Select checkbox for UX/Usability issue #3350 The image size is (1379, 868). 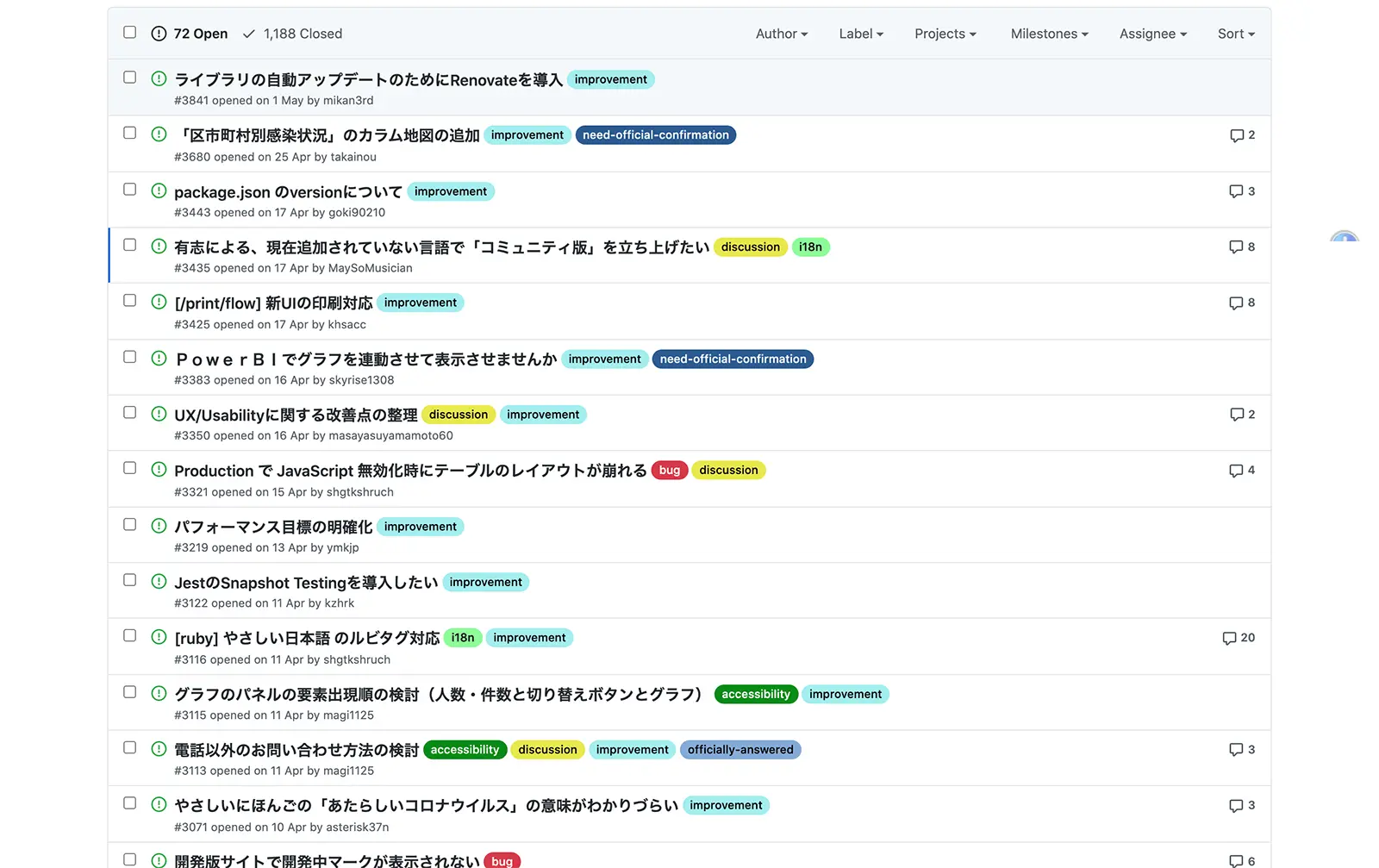[129, 412]
